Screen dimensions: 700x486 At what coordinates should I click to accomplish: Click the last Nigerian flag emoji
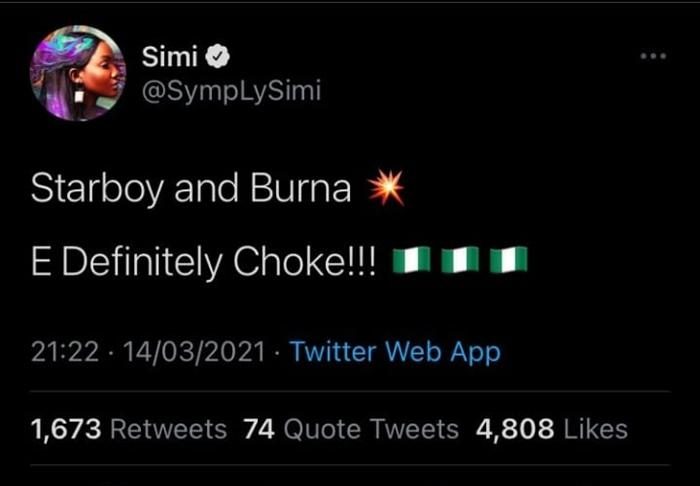point(510,262)
